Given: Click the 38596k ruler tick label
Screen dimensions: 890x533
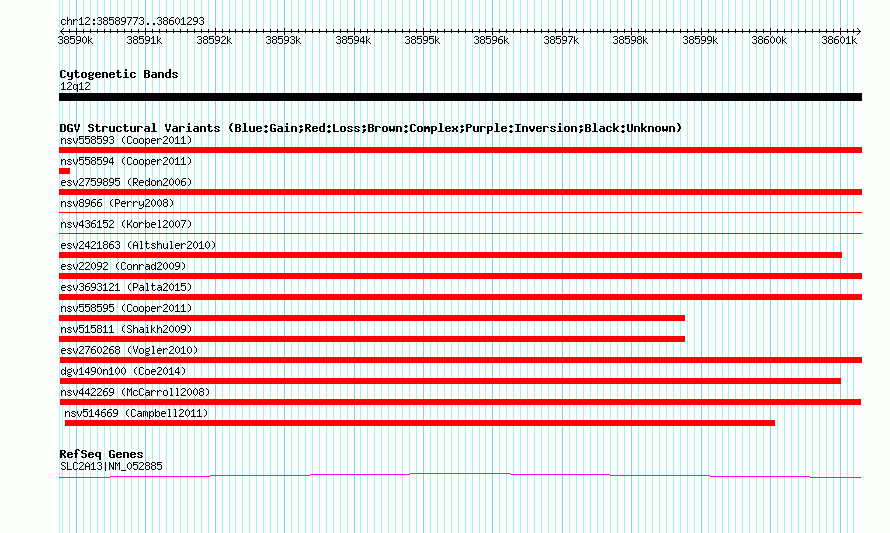Looking at the screenshot, I should [x=492, y=40].
